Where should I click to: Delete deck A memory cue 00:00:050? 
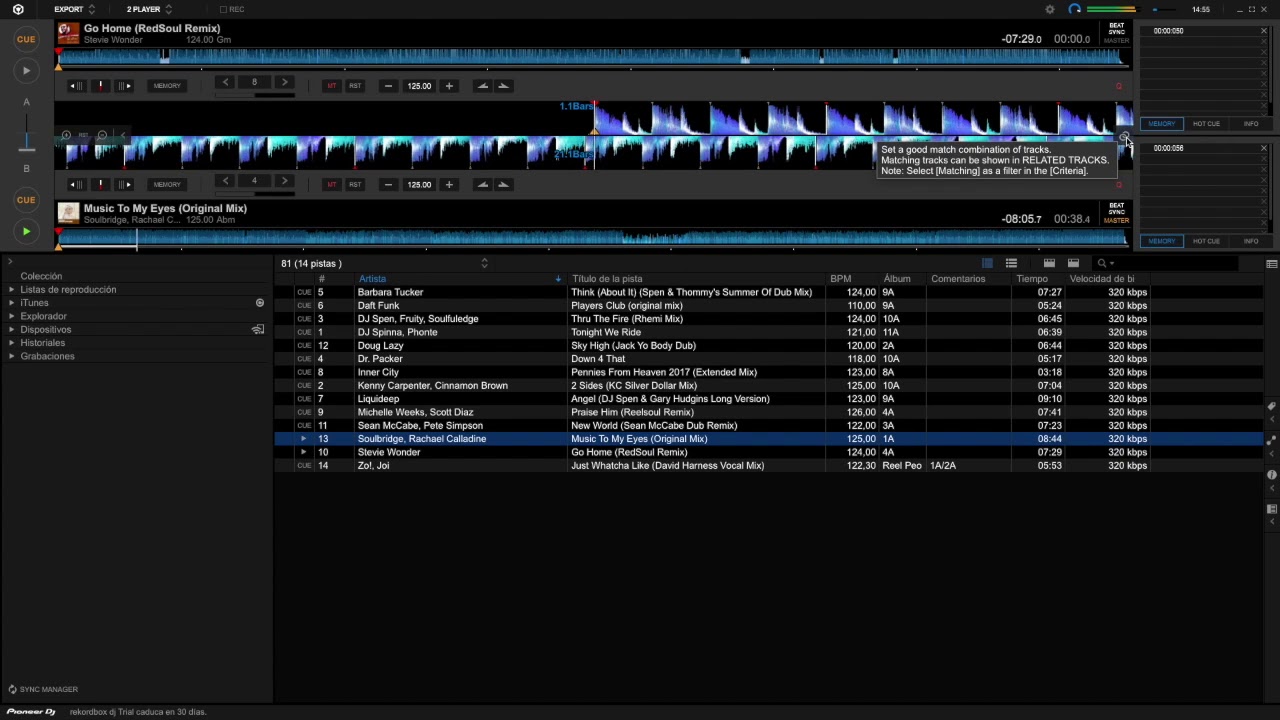coord(1264,31)
